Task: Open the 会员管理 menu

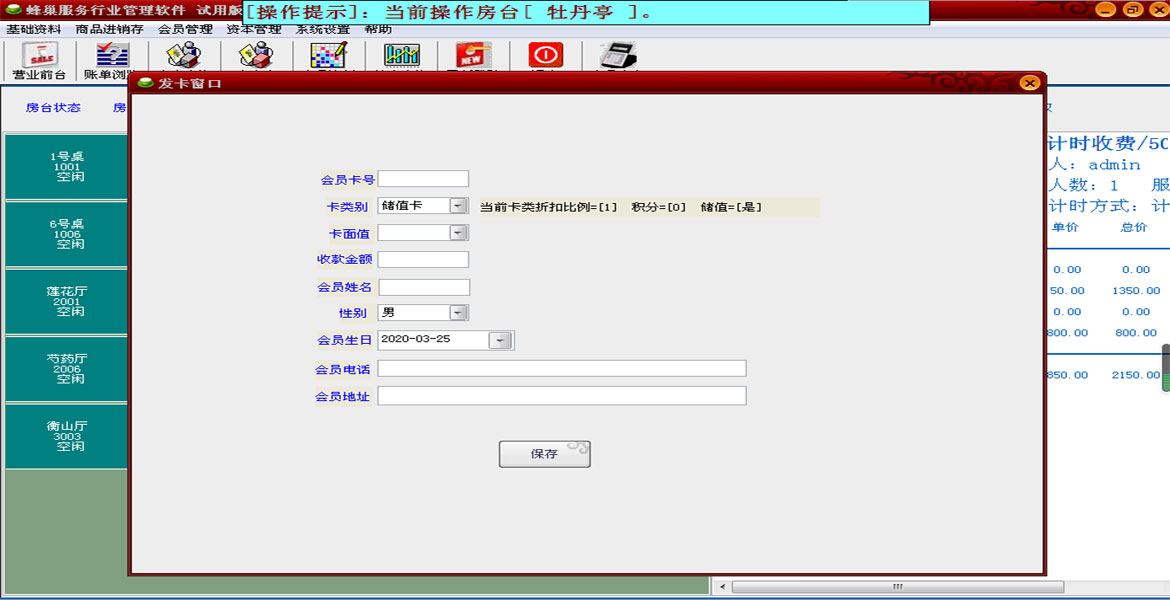Action: click(186, 30)
